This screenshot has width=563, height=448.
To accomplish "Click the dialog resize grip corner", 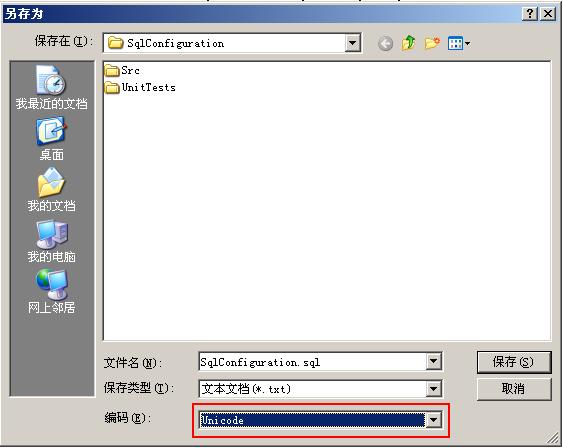I will tap(553, 438).
